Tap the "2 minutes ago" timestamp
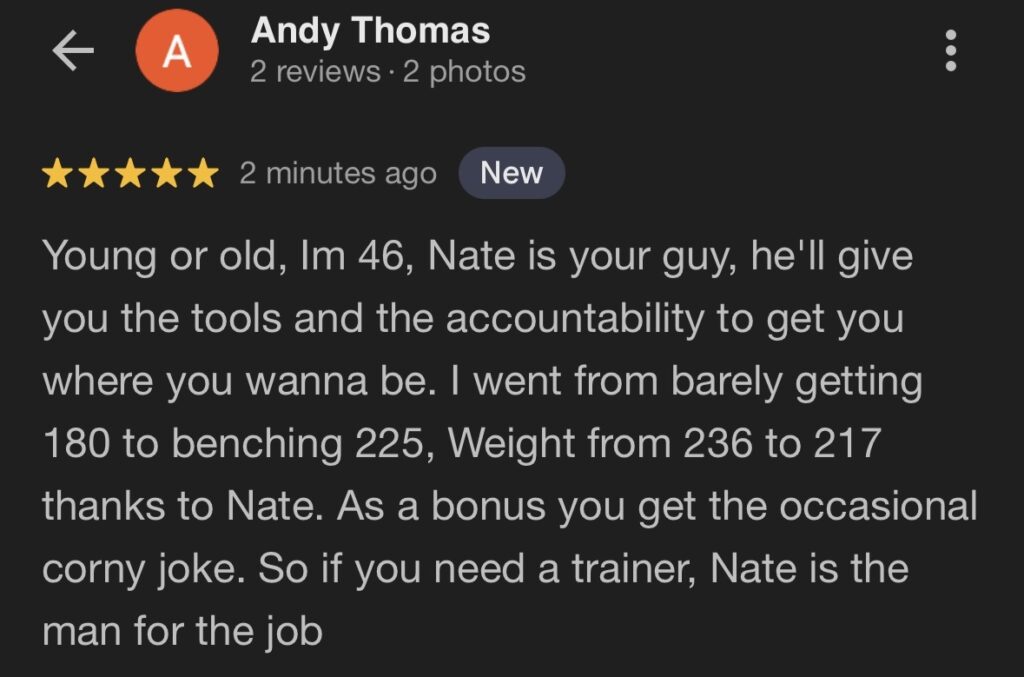Viewport: 1024px width, 677px height. (x=338, y=174)
